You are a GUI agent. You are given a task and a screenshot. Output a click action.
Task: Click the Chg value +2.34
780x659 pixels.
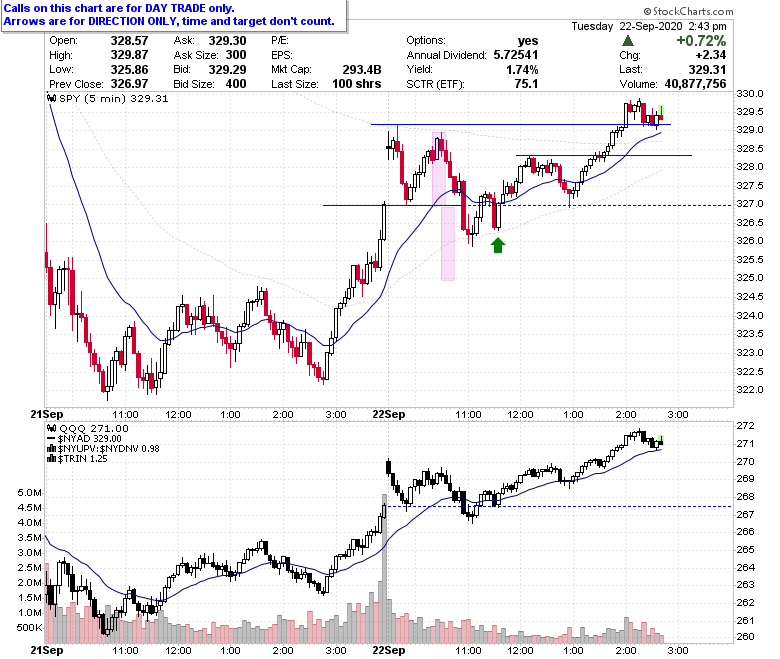pos(711,55)
